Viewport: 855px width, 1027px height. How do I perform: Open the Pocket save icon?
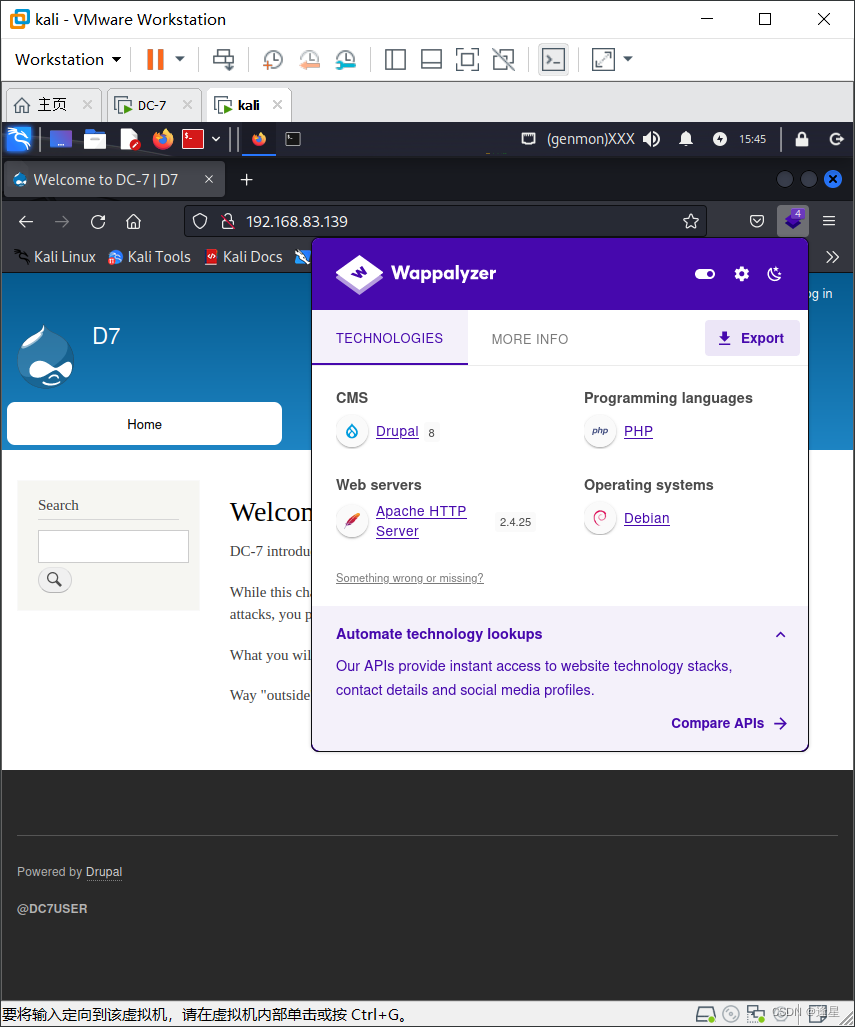(757, 221)
